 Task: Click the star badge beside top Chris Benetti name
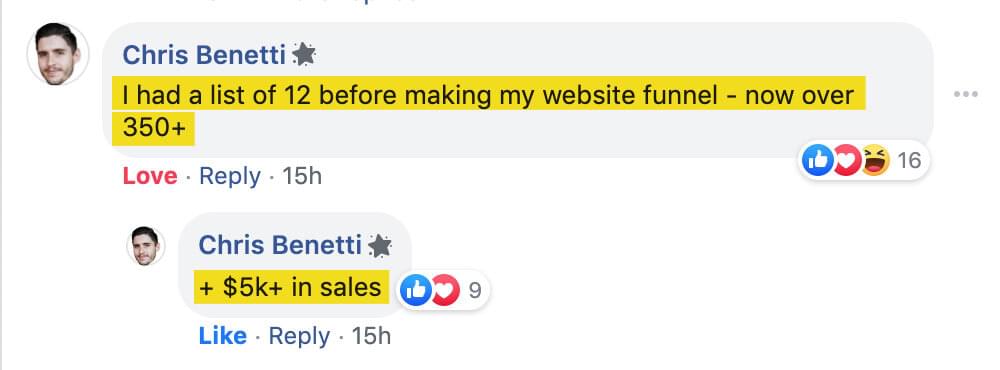(x=304, y=56)
